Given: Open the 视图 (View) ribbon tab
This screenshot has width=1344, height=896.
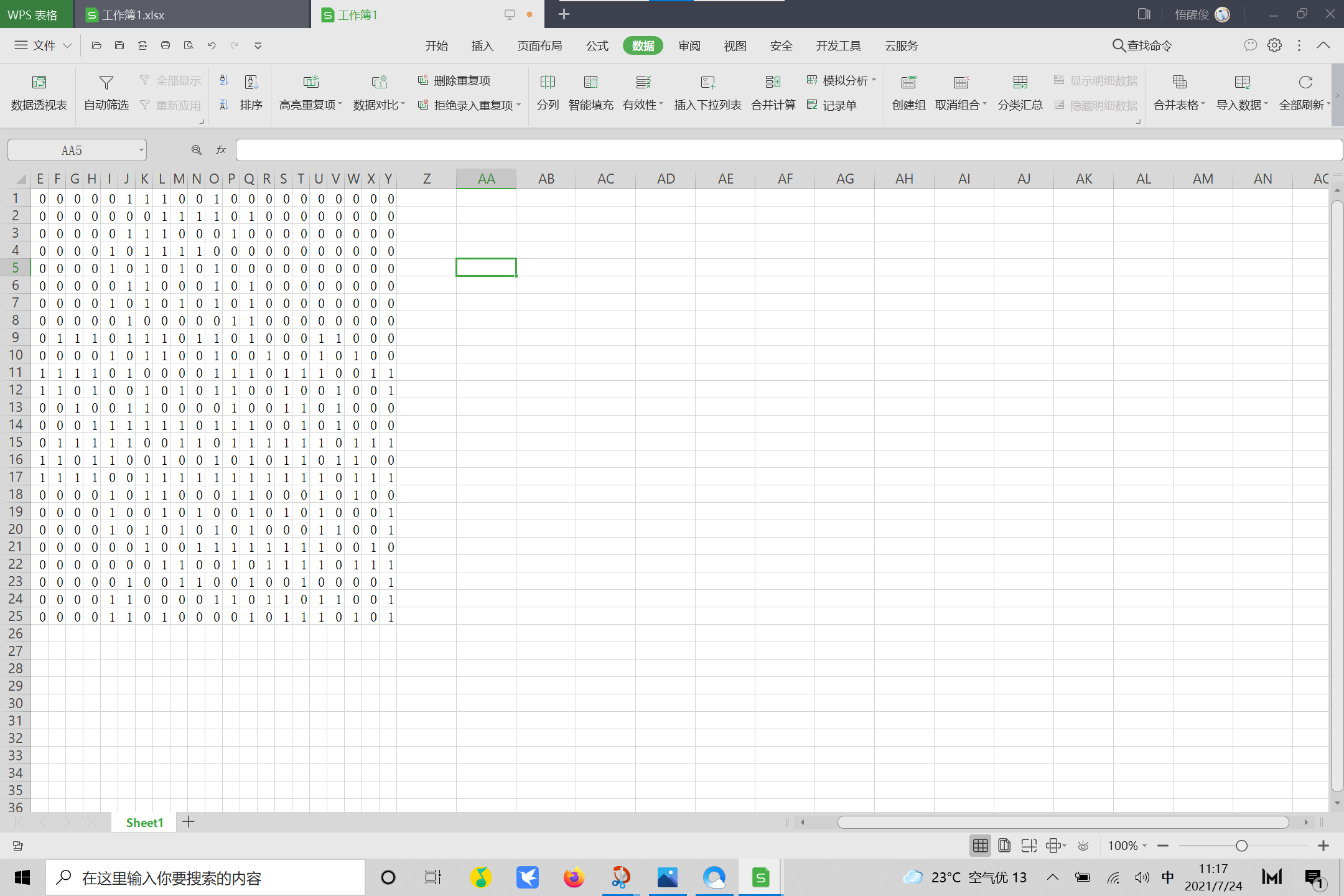Looking at the screenshot, I should (734, 45).
